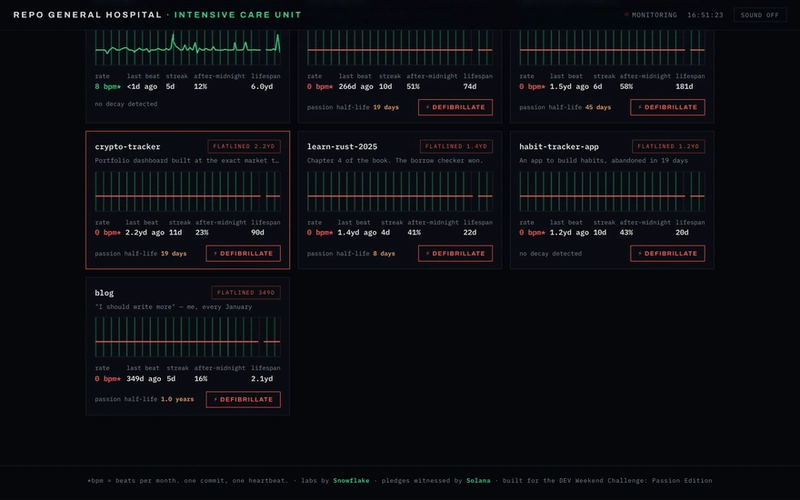Click the 51% after-midnight value
The height and width of the screenshot is (500, 800).
[413, 87]
